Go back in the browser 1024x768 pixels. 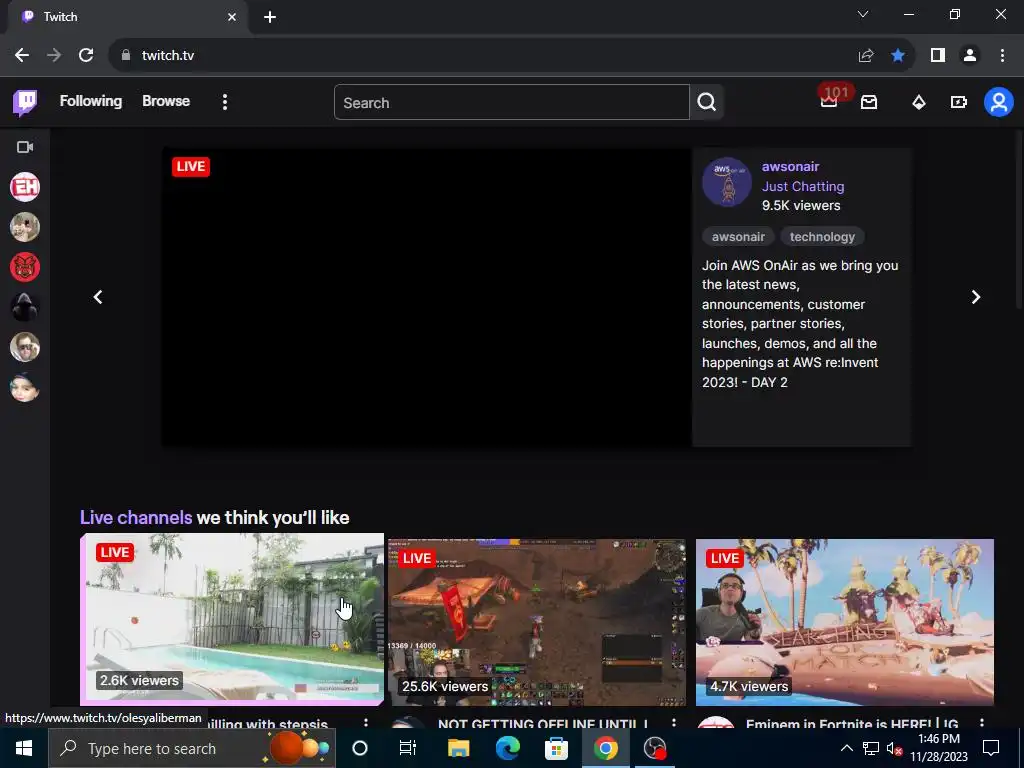[22, 56]
